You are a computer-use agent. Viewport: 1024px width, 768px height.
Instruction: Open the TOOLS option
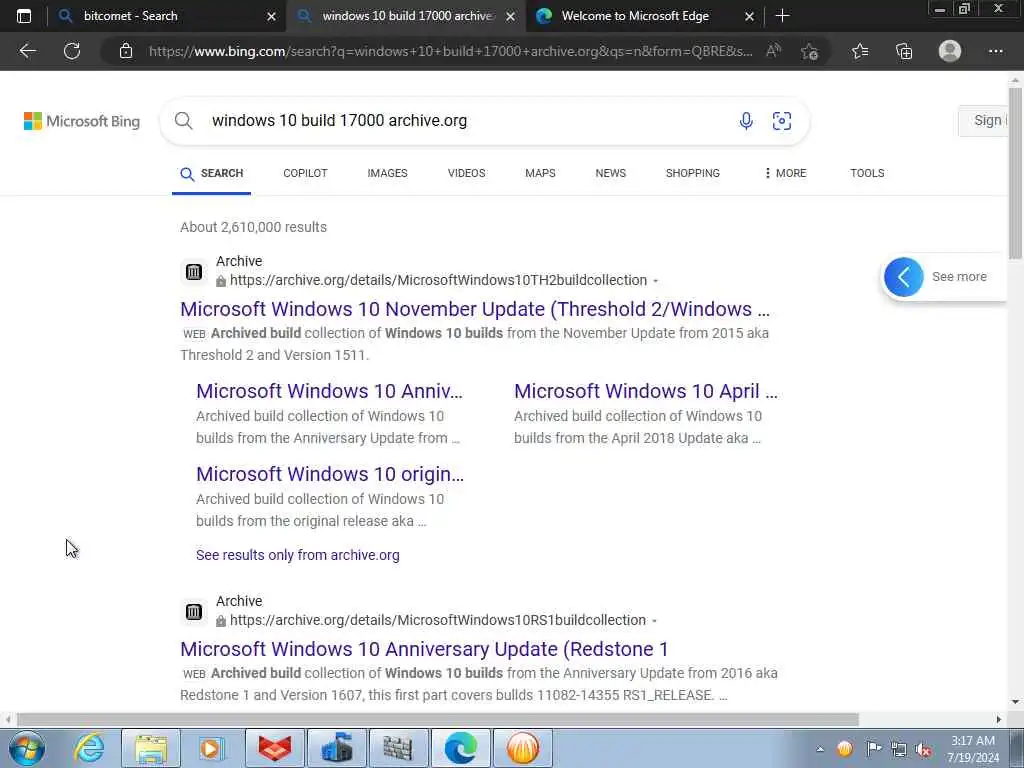point(867,173)
